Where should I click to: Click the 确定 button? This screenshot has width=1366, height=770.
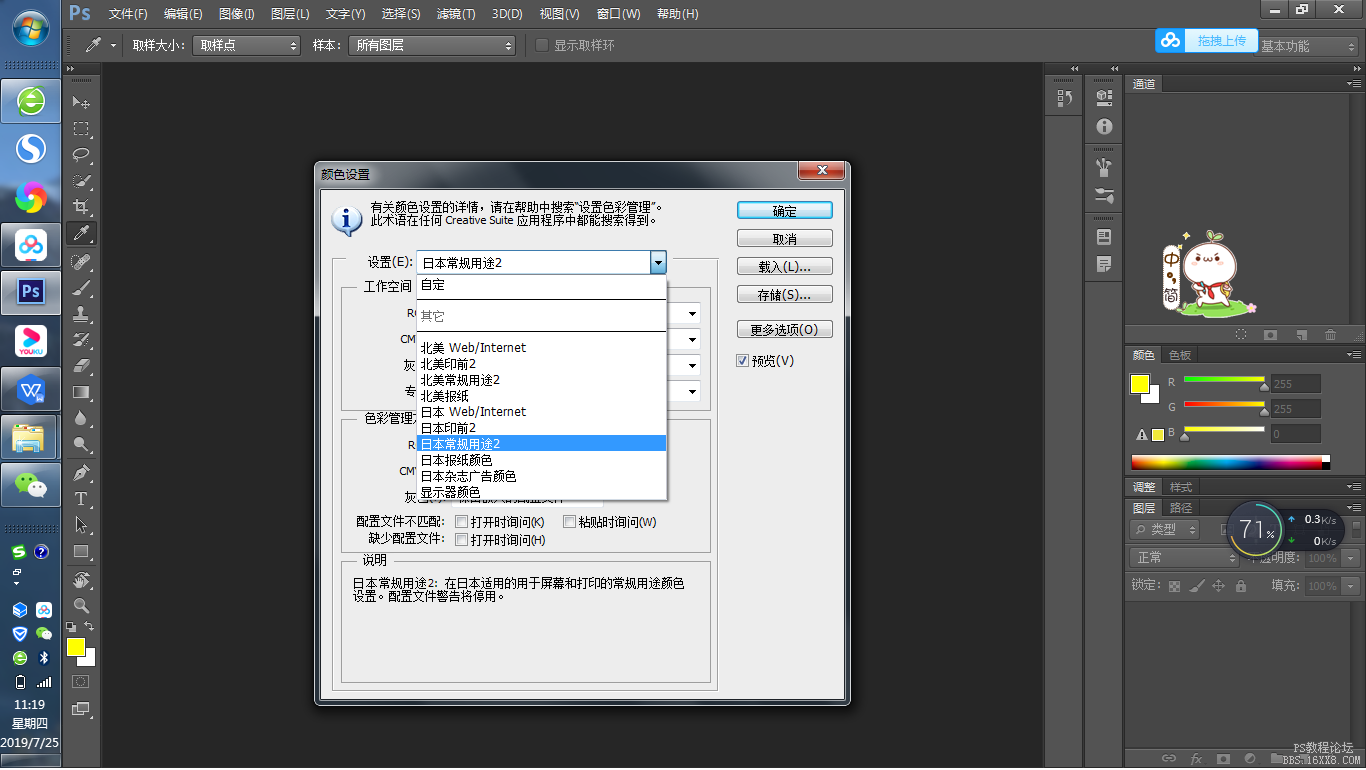[x=785, y=211]
